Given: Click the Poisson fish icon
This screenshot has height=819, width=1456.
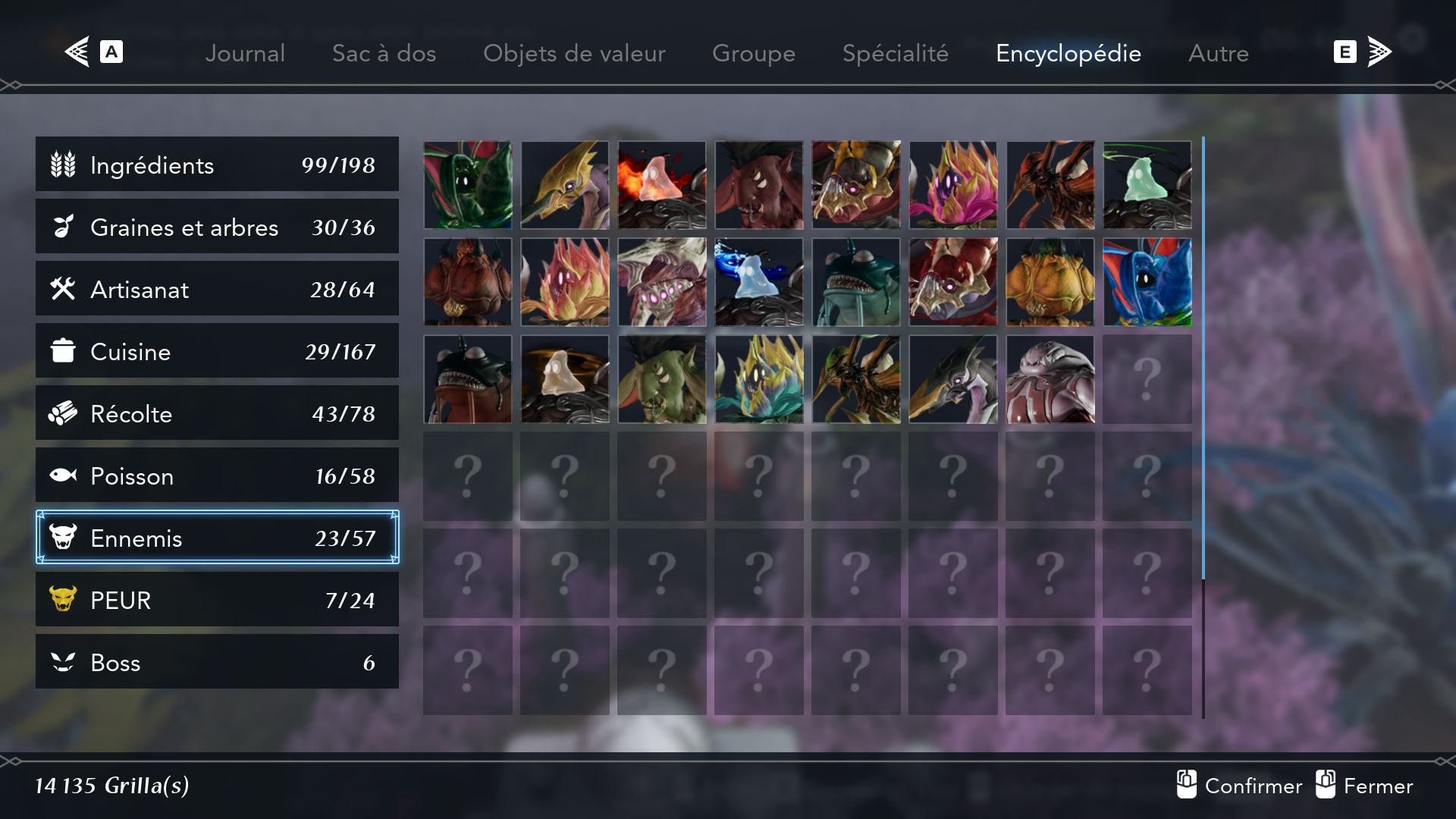Looking at the screenshot, I should [x=63, y=475].
